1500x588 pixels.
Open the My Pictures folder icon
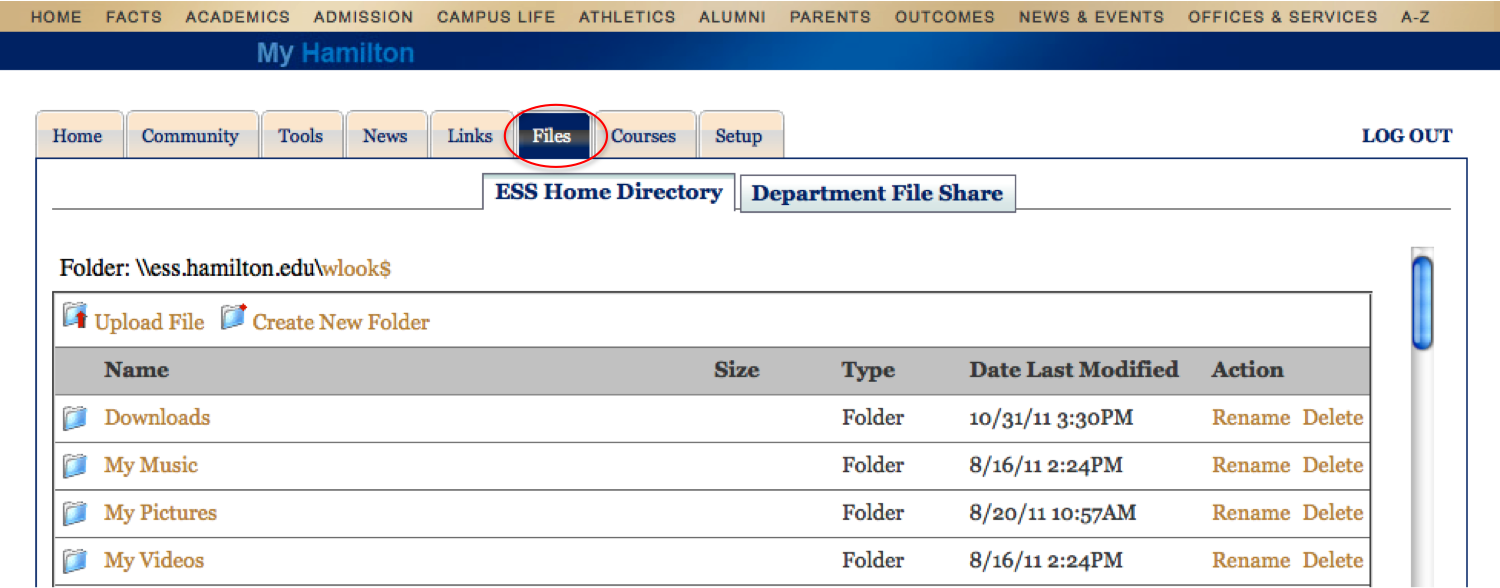[75, 513]
